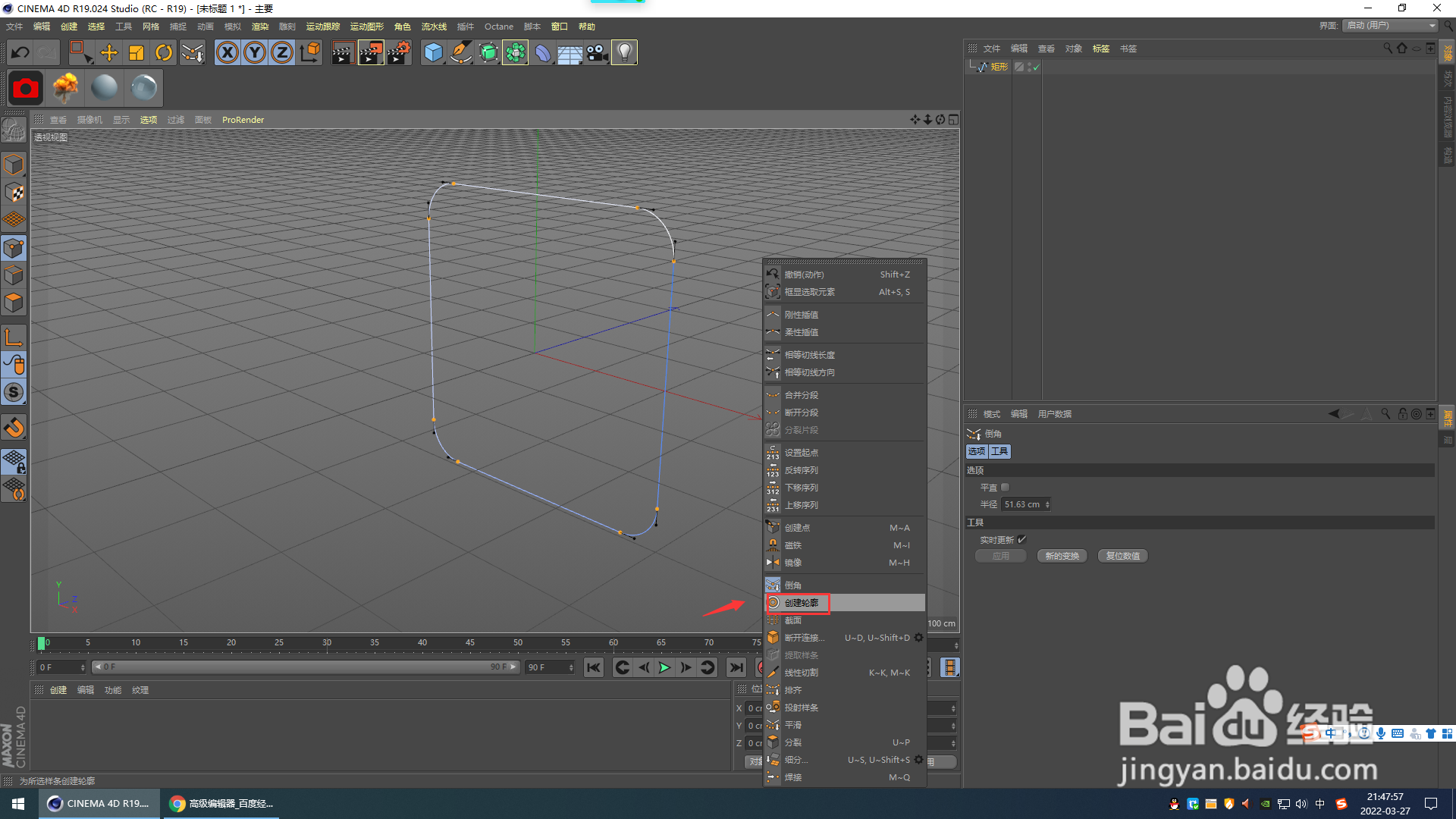Open ProRender menu in viewport
1456x819 pixels.
[243, 120]
